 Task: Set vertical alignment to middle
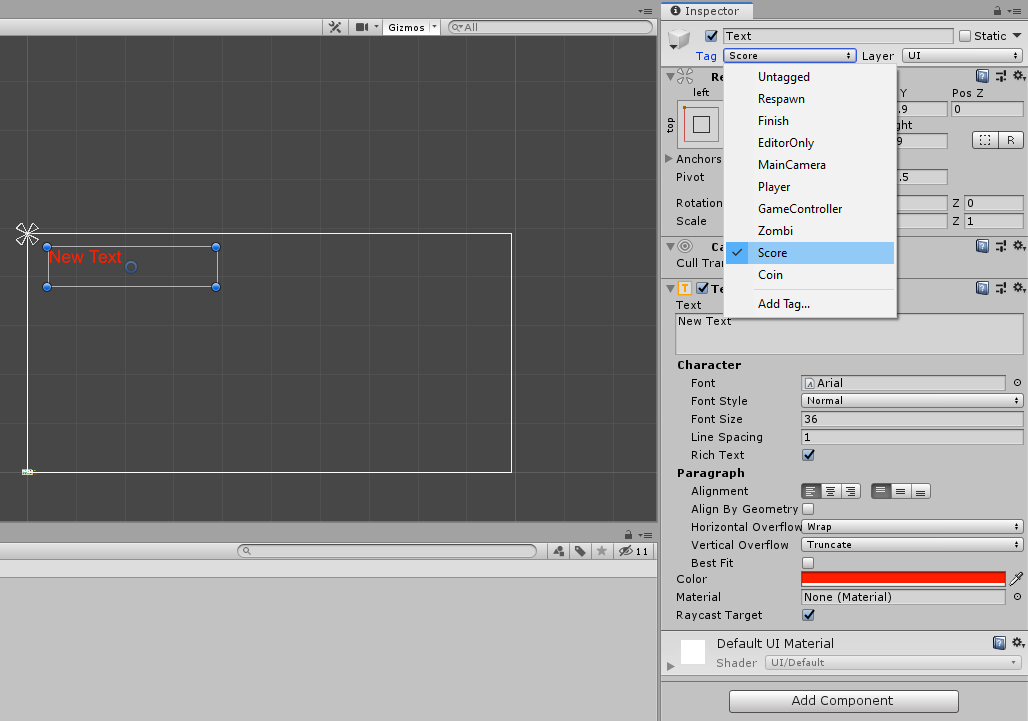[901, 492]
